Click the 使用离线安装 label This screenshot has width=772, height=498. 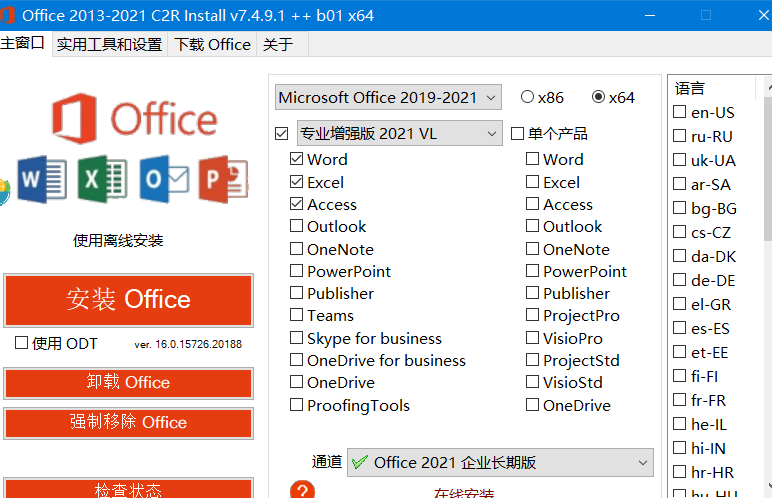click(x=118, y=240)
